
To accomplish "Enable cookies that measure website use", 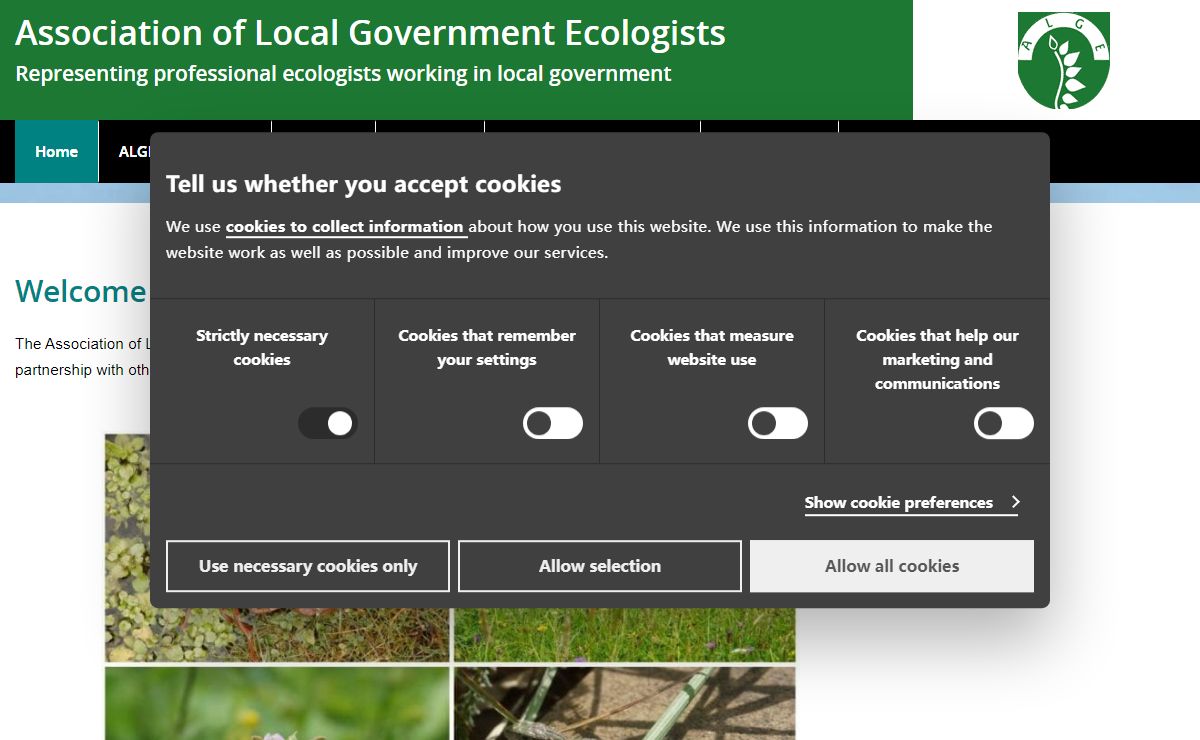I will pyautogui.click(x=778, y=423).
